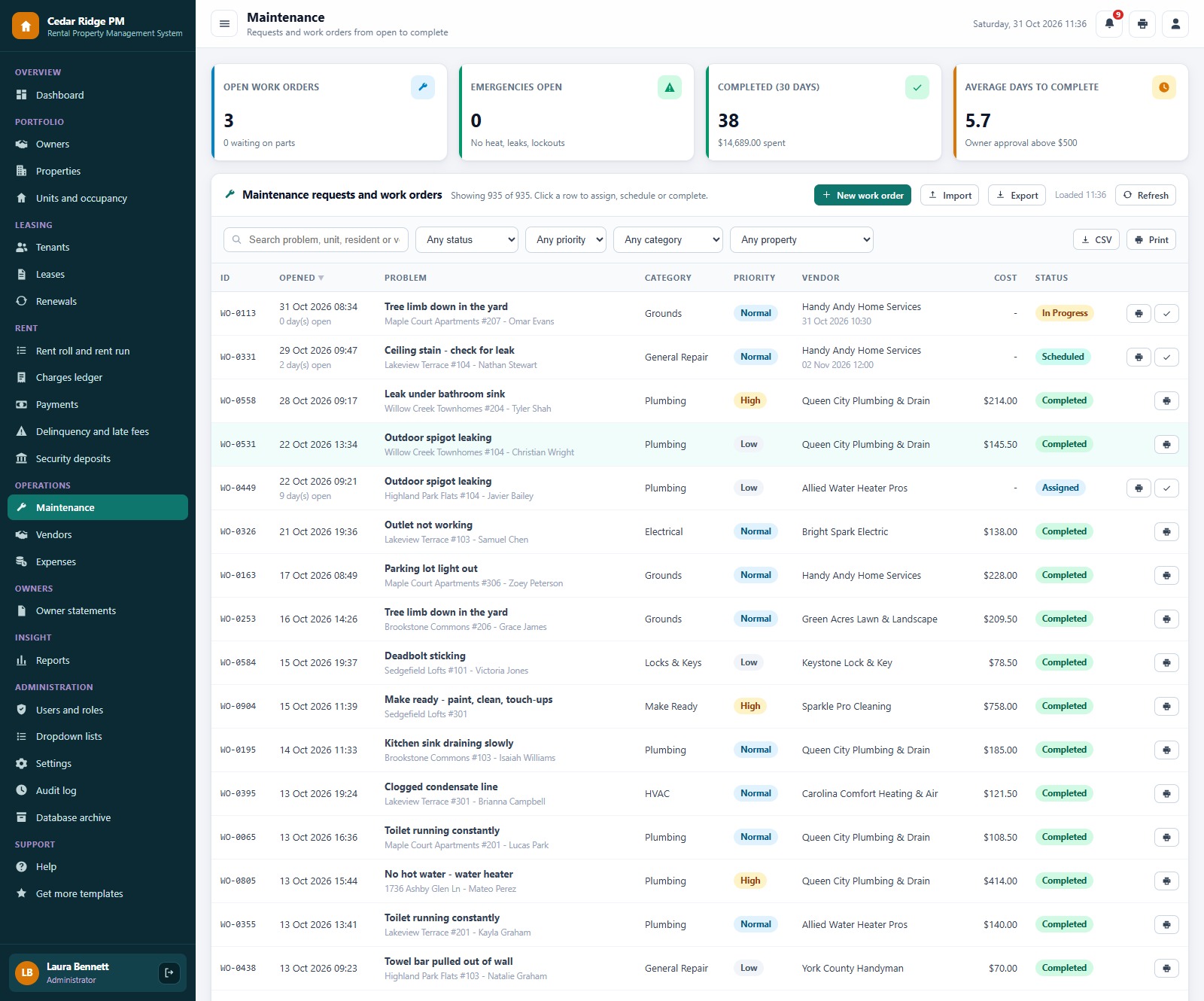
Task: Click the In Progress status badge
Action: click(x=1065, y=314)
